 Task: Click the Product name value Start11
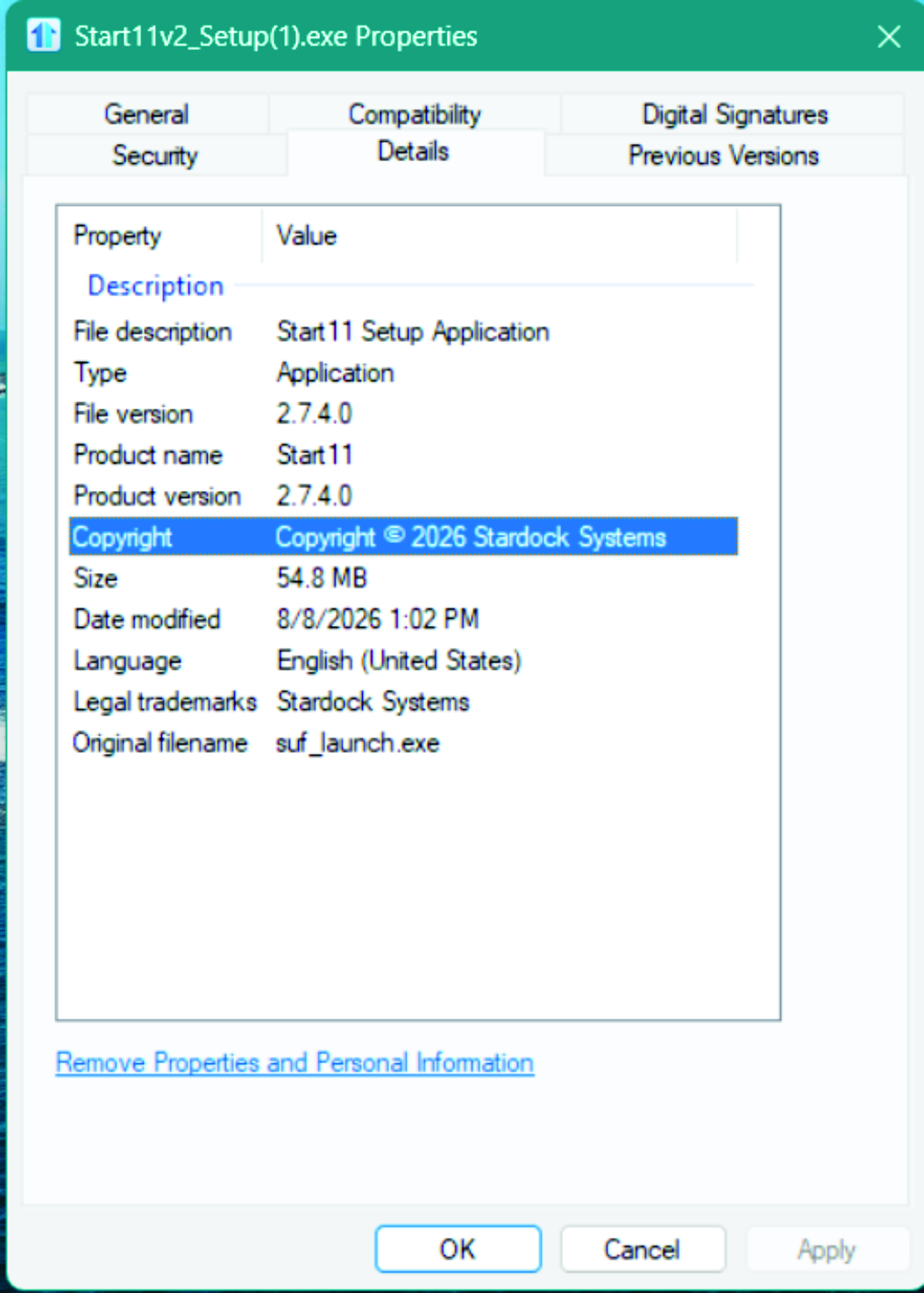314,455
